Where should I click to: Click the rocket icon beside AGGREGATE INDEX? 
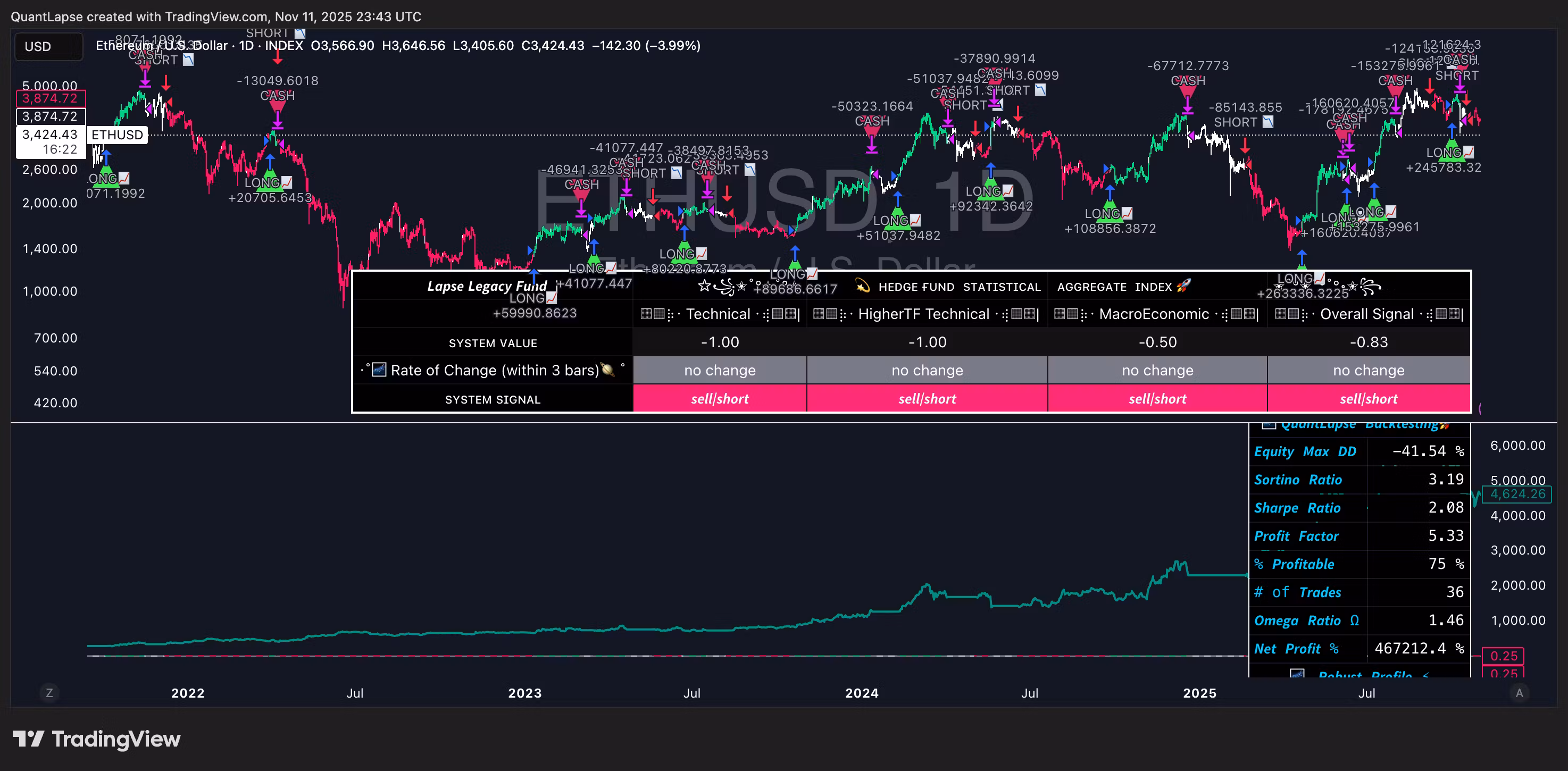point(1183,286)
